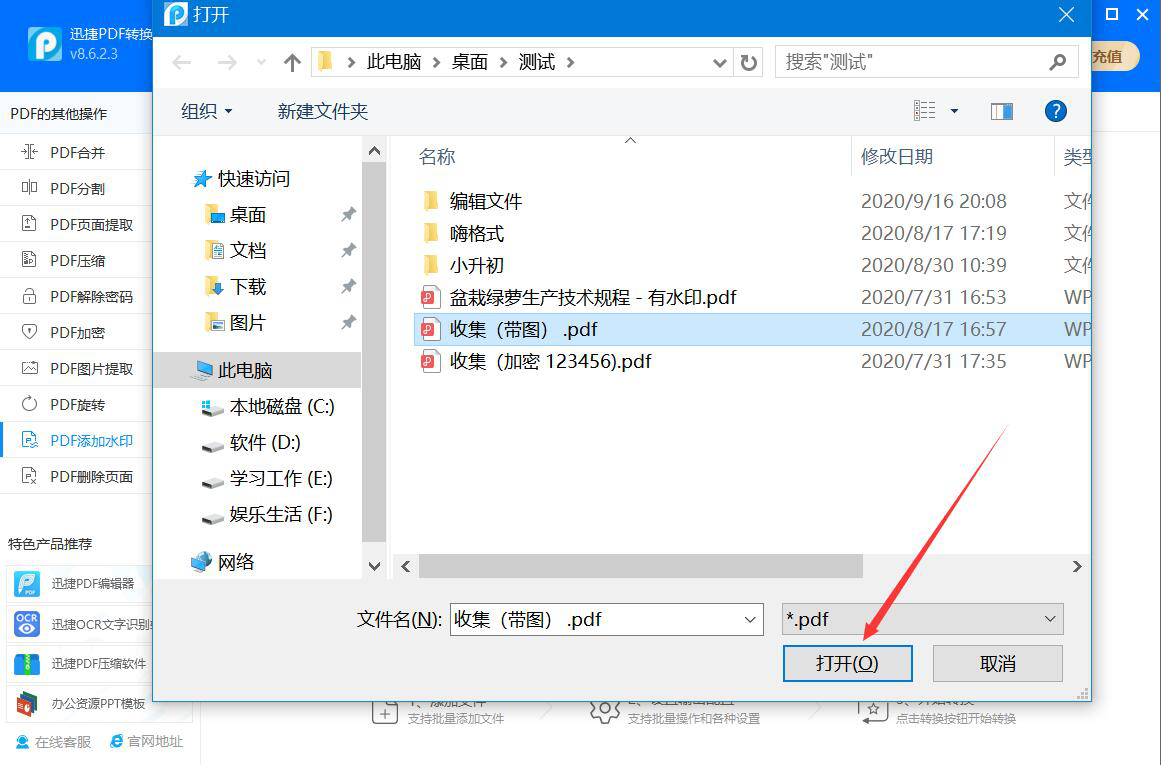The height and width of the screenshot is (765, 1161).
Task: Open PDF合并 merge tool in sidebar
Action: coord(76,153)
